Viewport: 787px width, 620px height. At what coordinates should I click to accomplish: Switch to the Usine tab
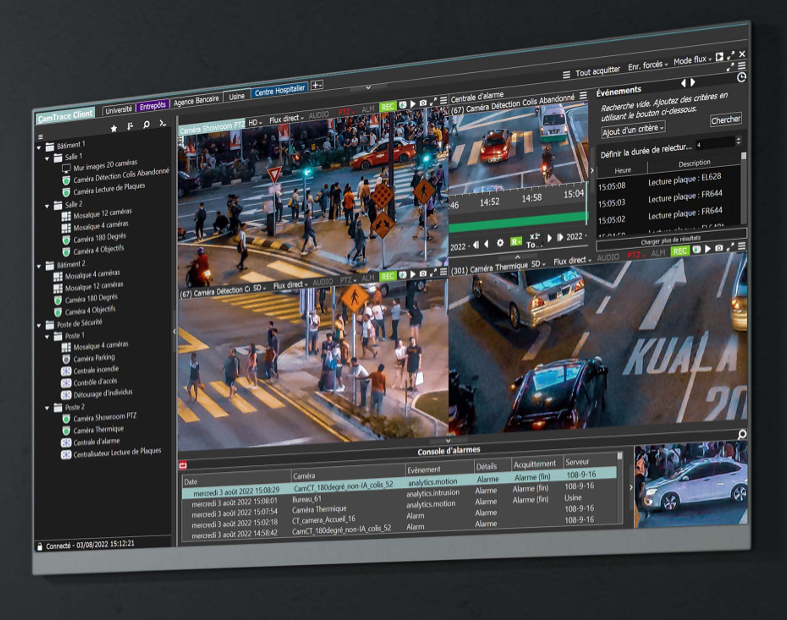tap(236, 96)
